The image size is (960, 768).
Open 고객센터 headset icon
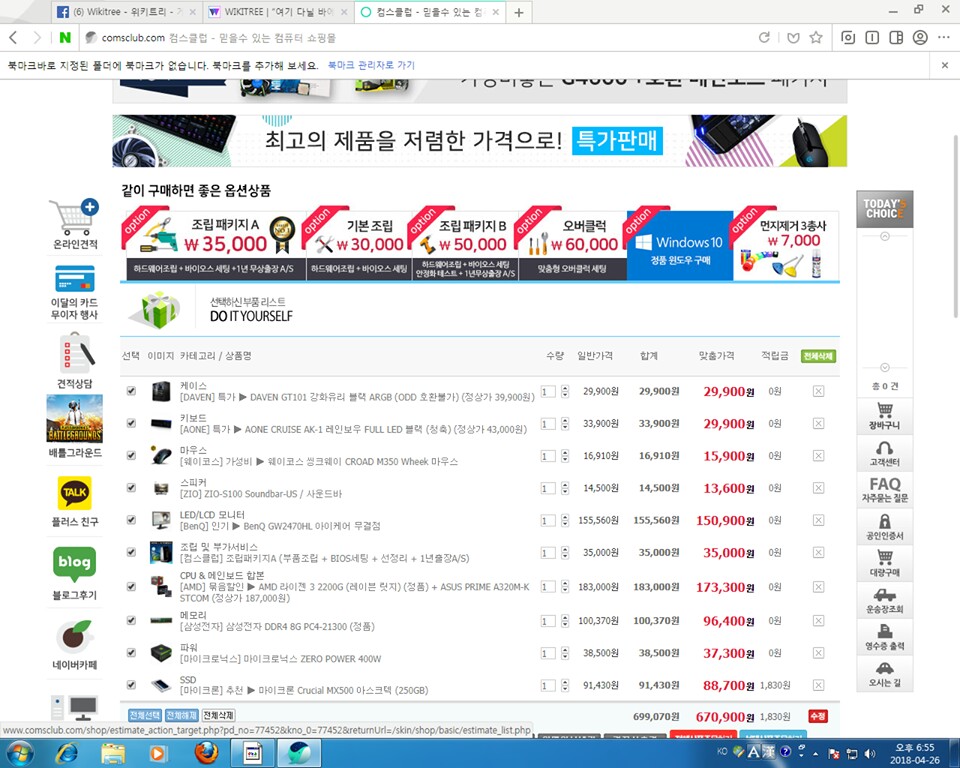[885, 453]
